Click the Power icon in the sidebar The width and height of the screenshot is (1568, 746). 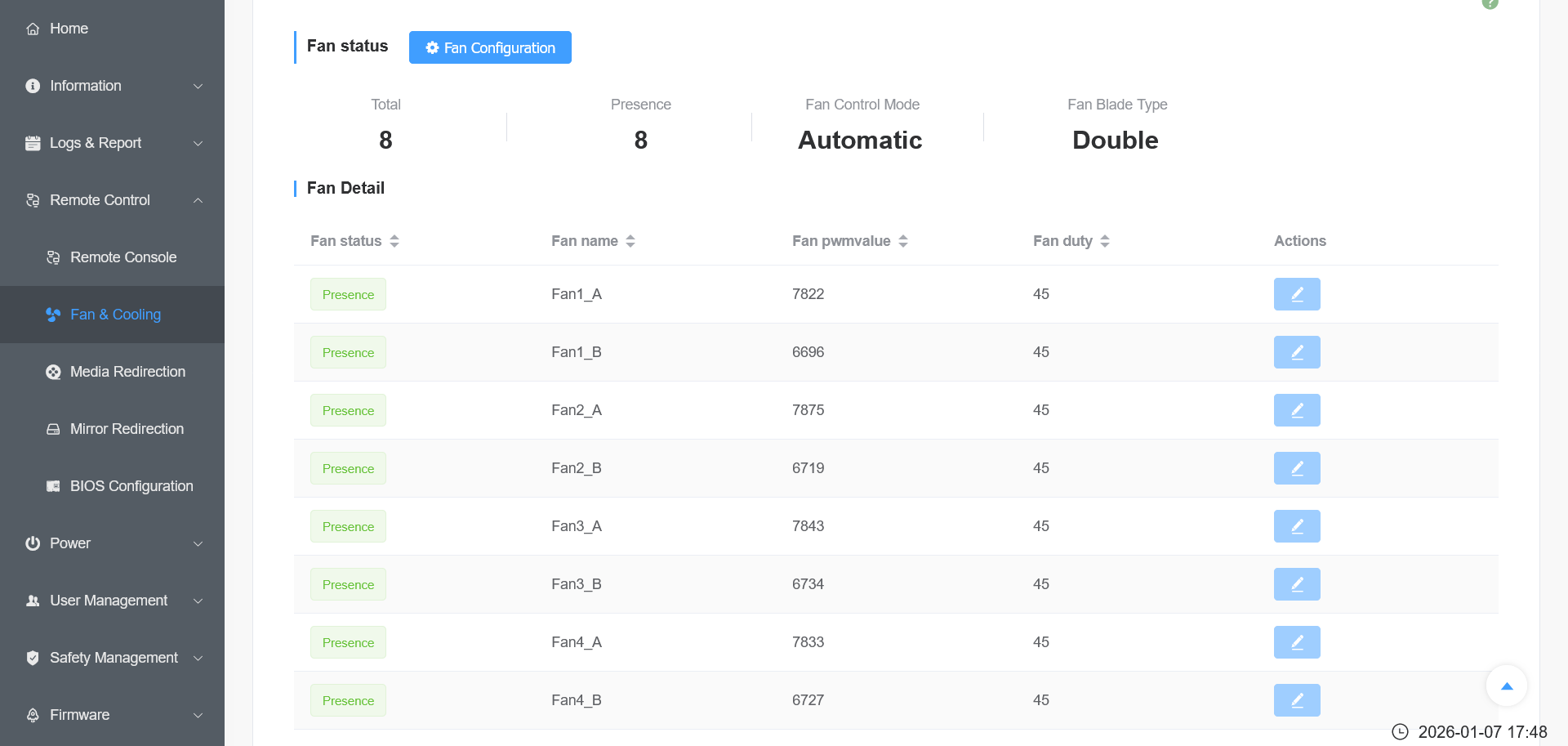tap(33, 543)
